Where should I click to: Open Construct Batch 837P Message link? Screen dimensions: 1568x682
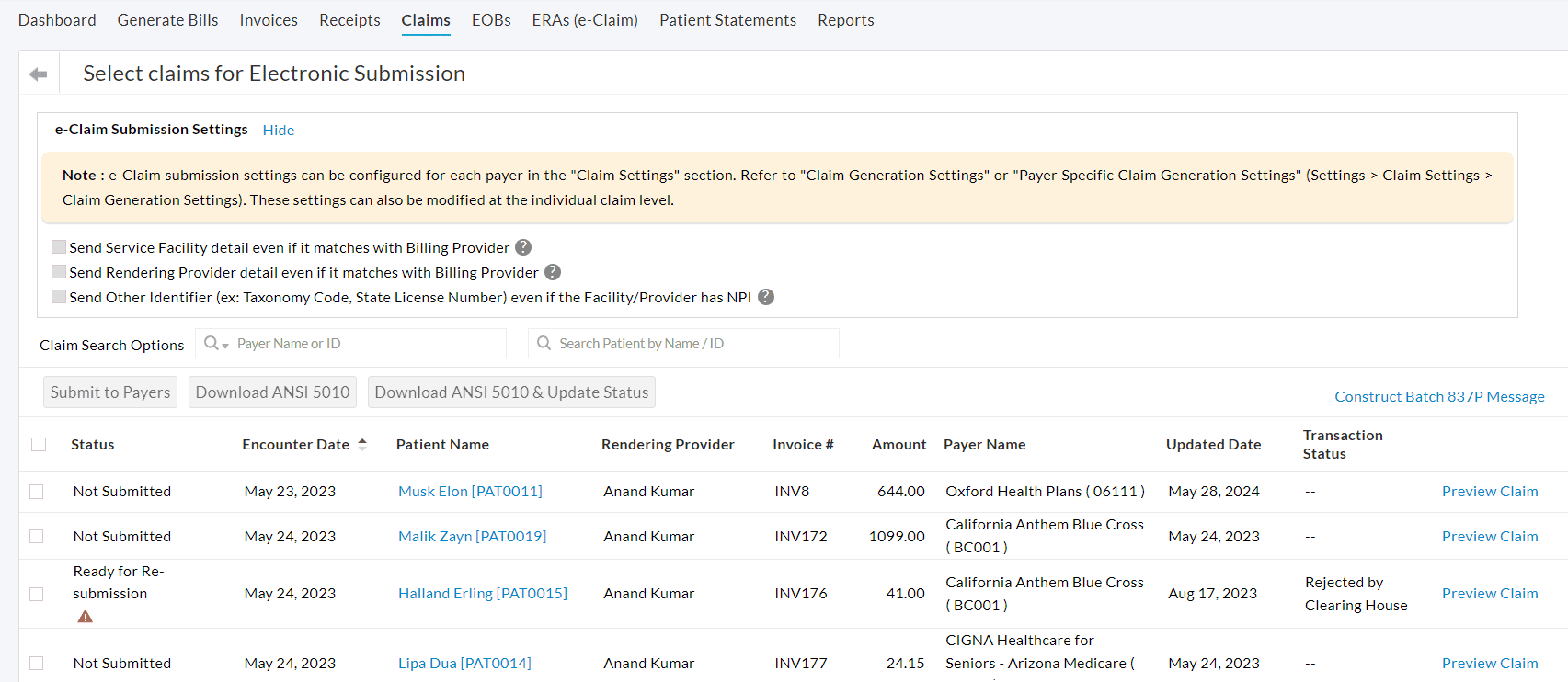click(1439, 397)
